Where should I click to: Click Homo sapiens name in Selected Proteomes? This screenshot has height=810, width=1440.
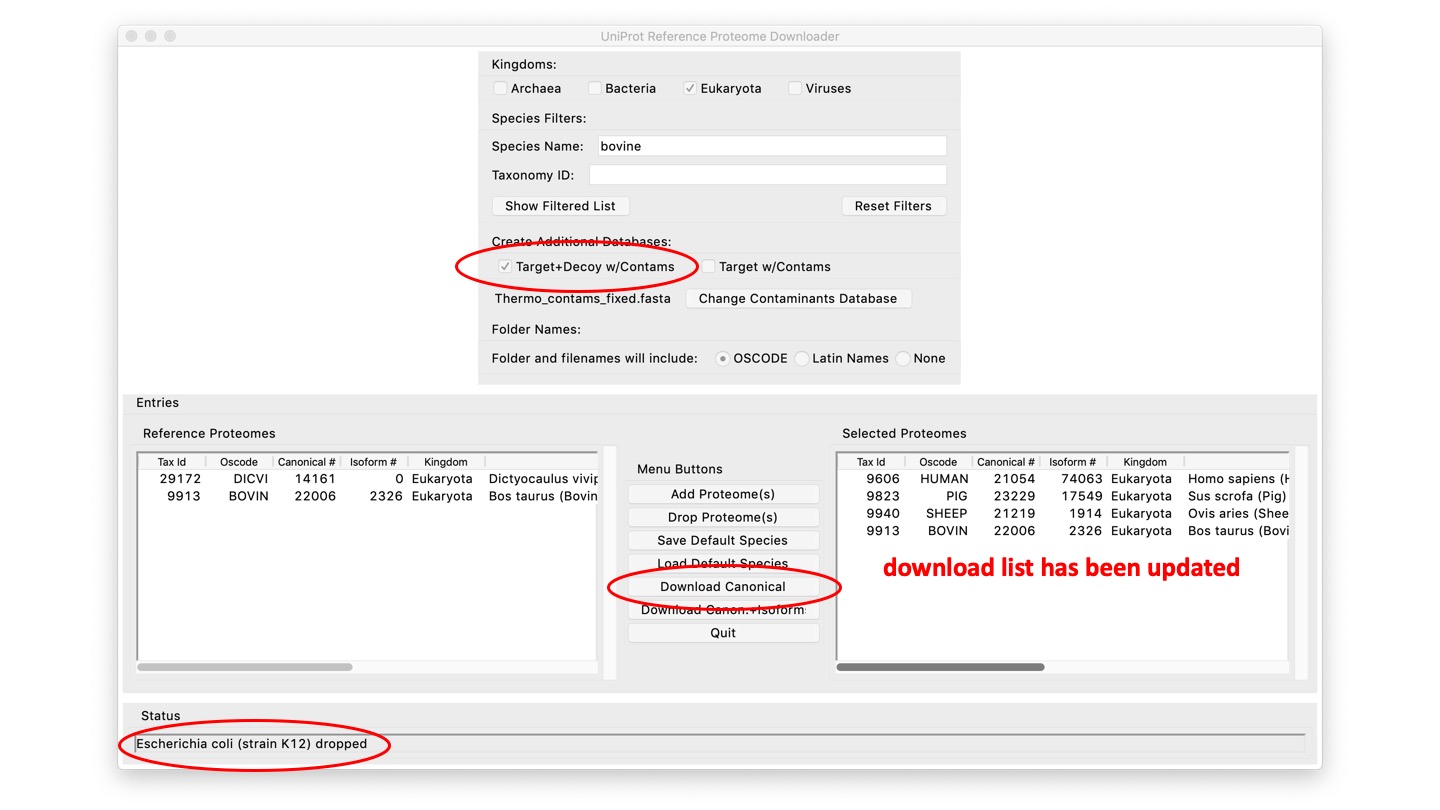(x=1237, y=479)
